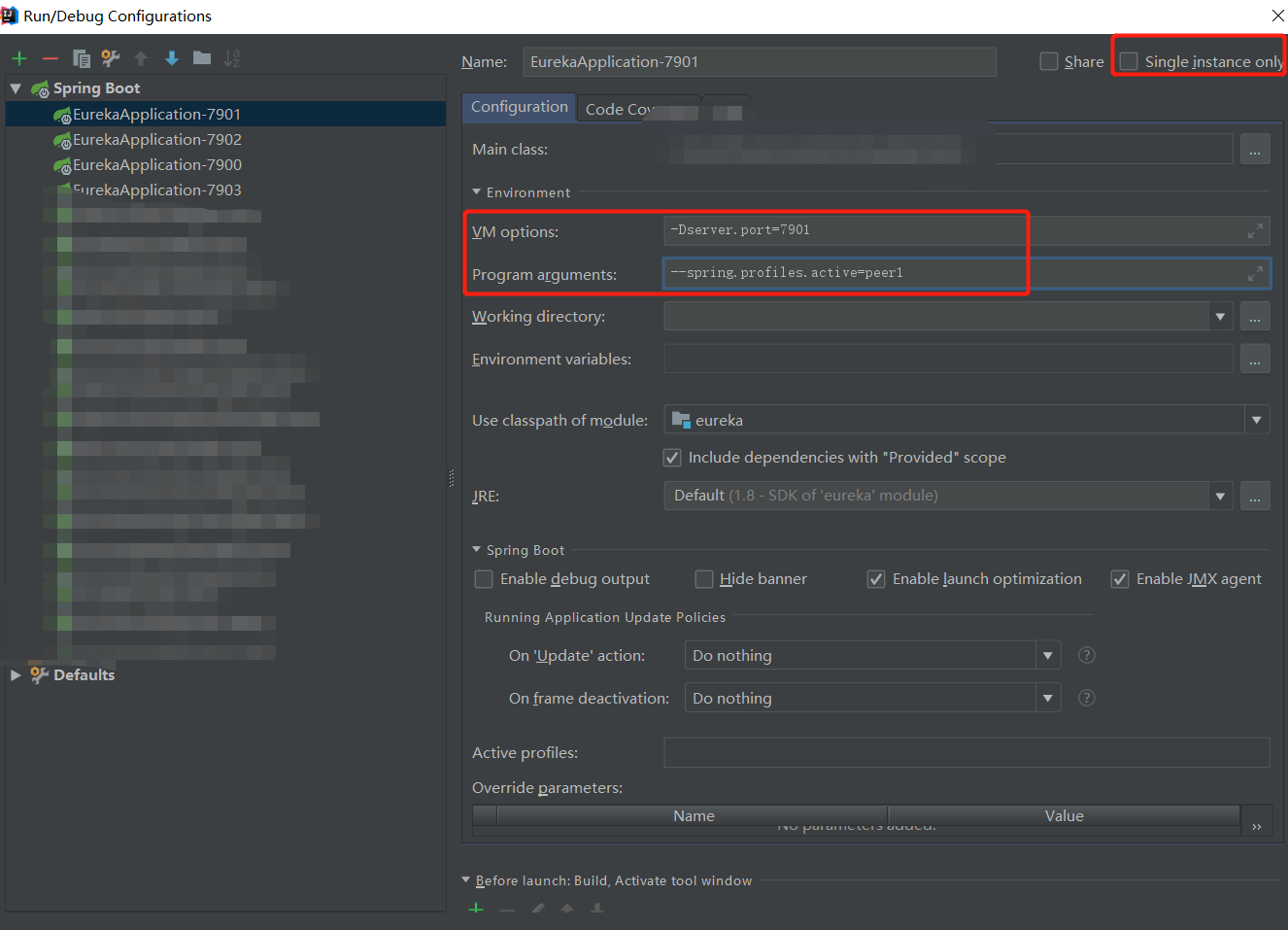Collapse the Environment section
Screen dimensions: 1288x930
click(477, 192)
